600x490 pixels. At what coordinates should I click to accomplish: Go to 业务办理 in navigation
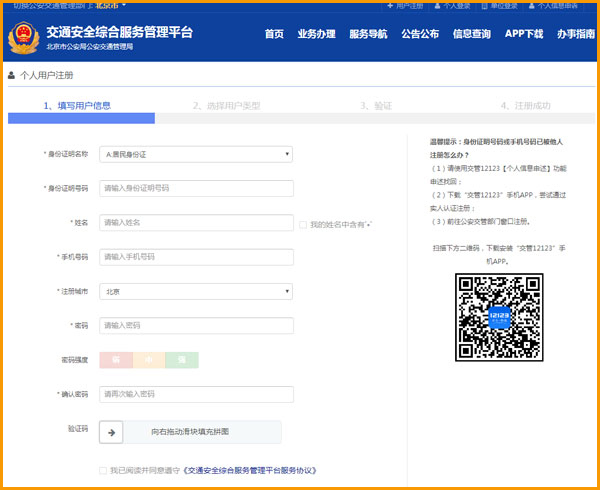(316, 34)
